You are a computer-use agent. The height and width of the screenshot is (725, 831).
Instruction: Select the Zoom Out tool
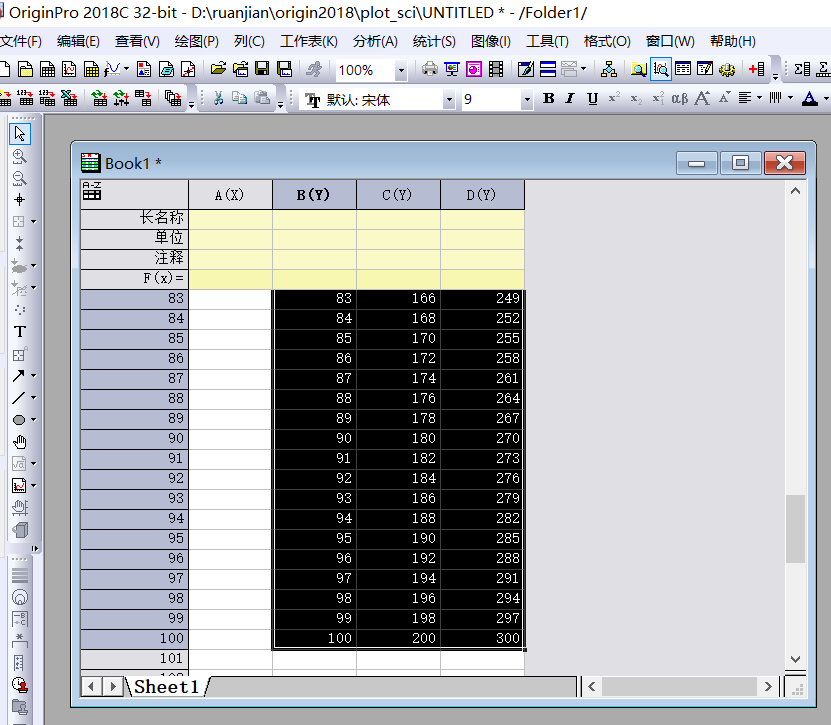(20, 178)
